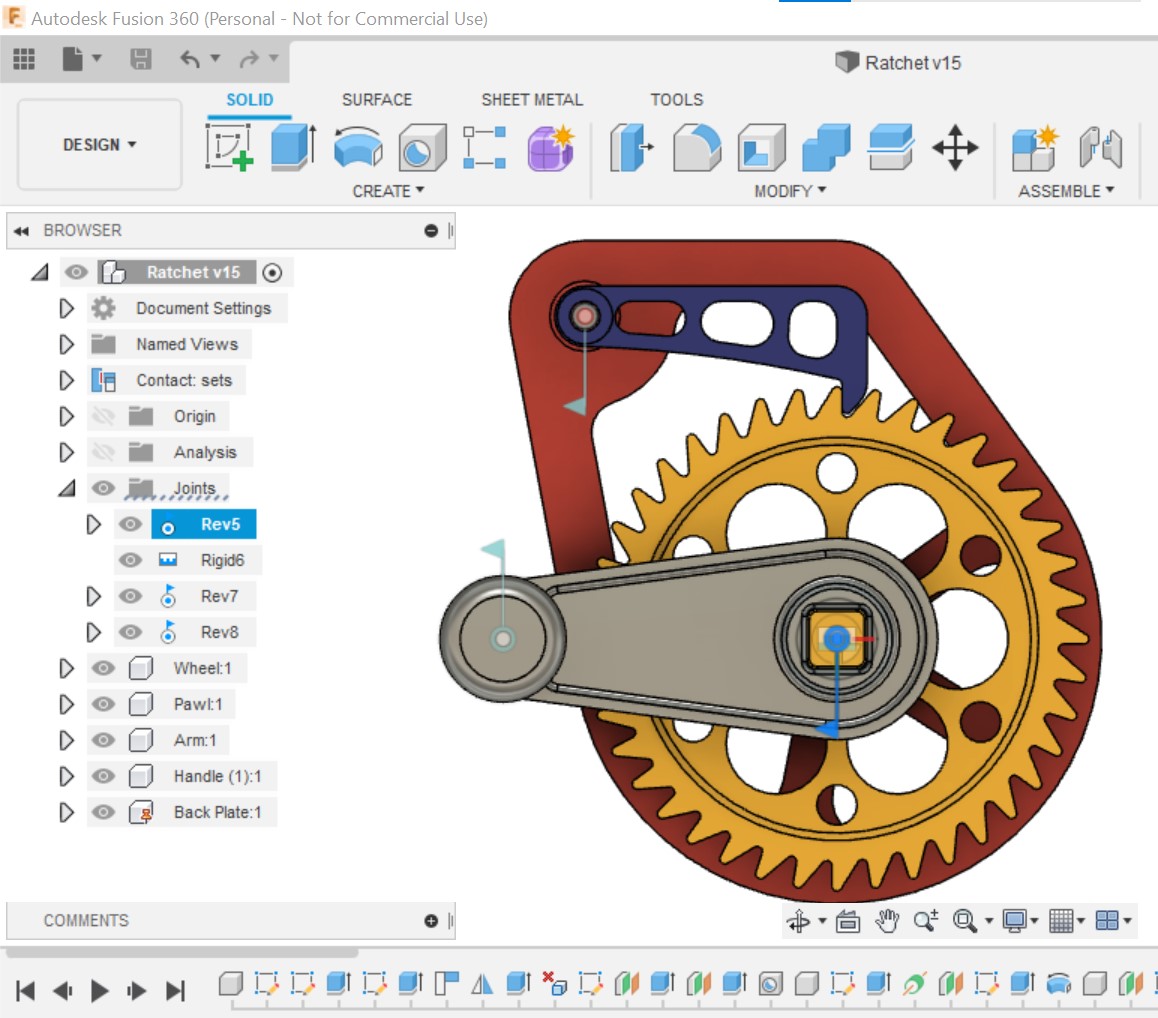Screen dimensions: 1158x1018
Task: Open the CREATE dropdown menu
Action: point(388,191)
